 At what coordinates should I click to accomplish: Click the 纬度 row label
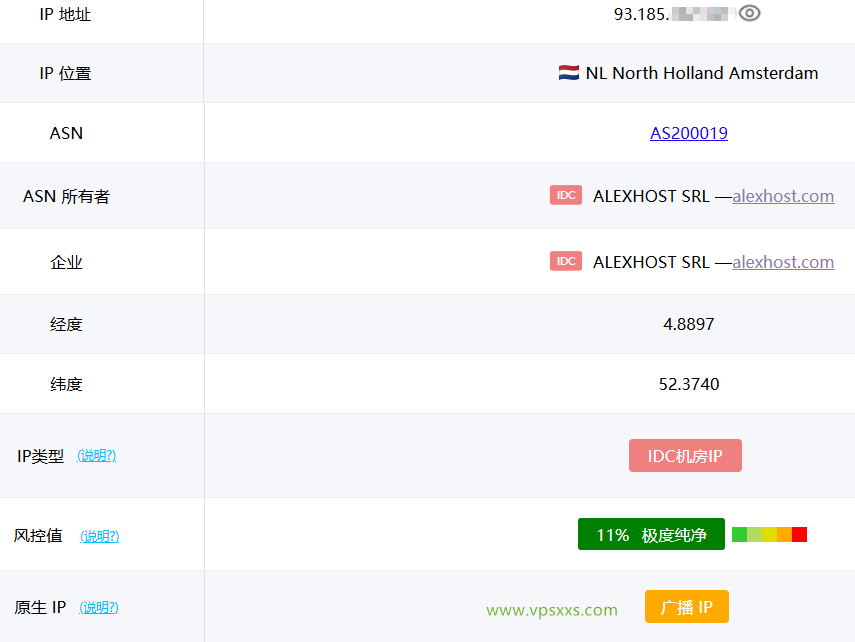67,384
